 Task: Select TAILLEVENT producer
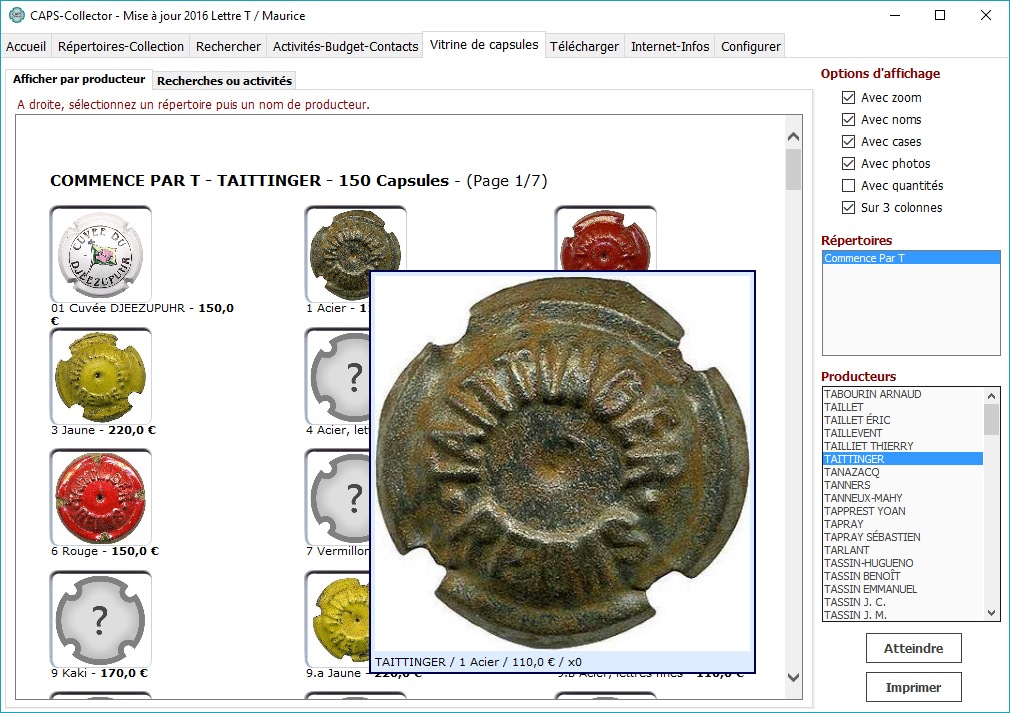coord(903,433)
